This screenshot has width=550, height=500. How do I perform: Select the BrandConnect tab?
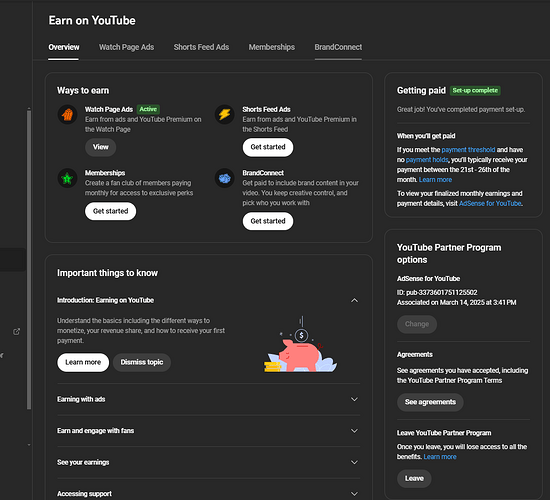coord(338,47)
